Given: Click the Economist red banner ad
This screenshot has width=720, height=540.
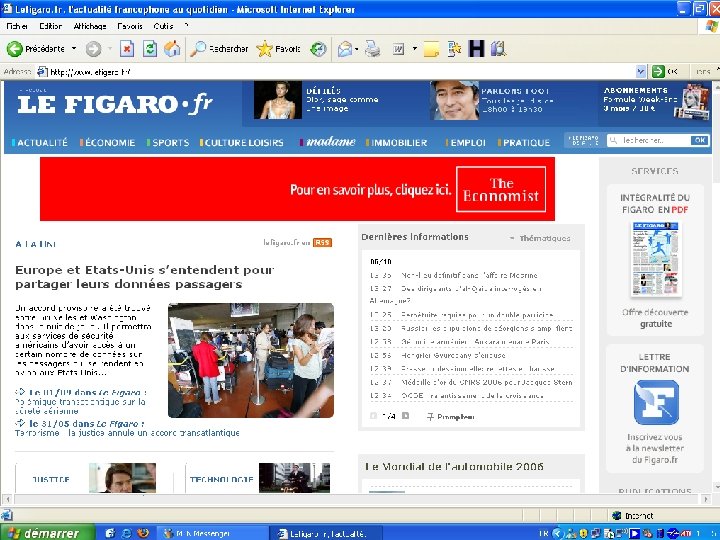Looking at the screenshot, I should (x=297, y=189).
